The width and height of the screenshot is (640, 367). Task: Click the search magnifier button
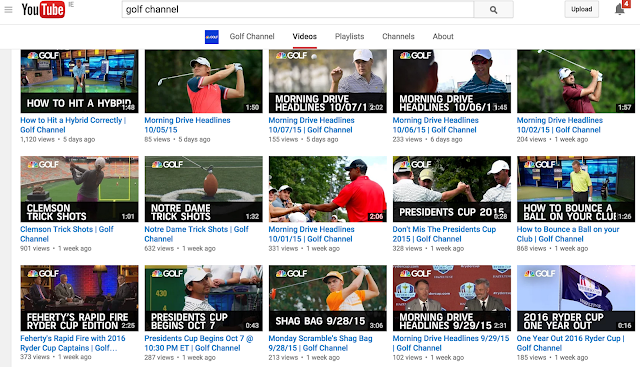pyautogui.click(x=493, y=9)
